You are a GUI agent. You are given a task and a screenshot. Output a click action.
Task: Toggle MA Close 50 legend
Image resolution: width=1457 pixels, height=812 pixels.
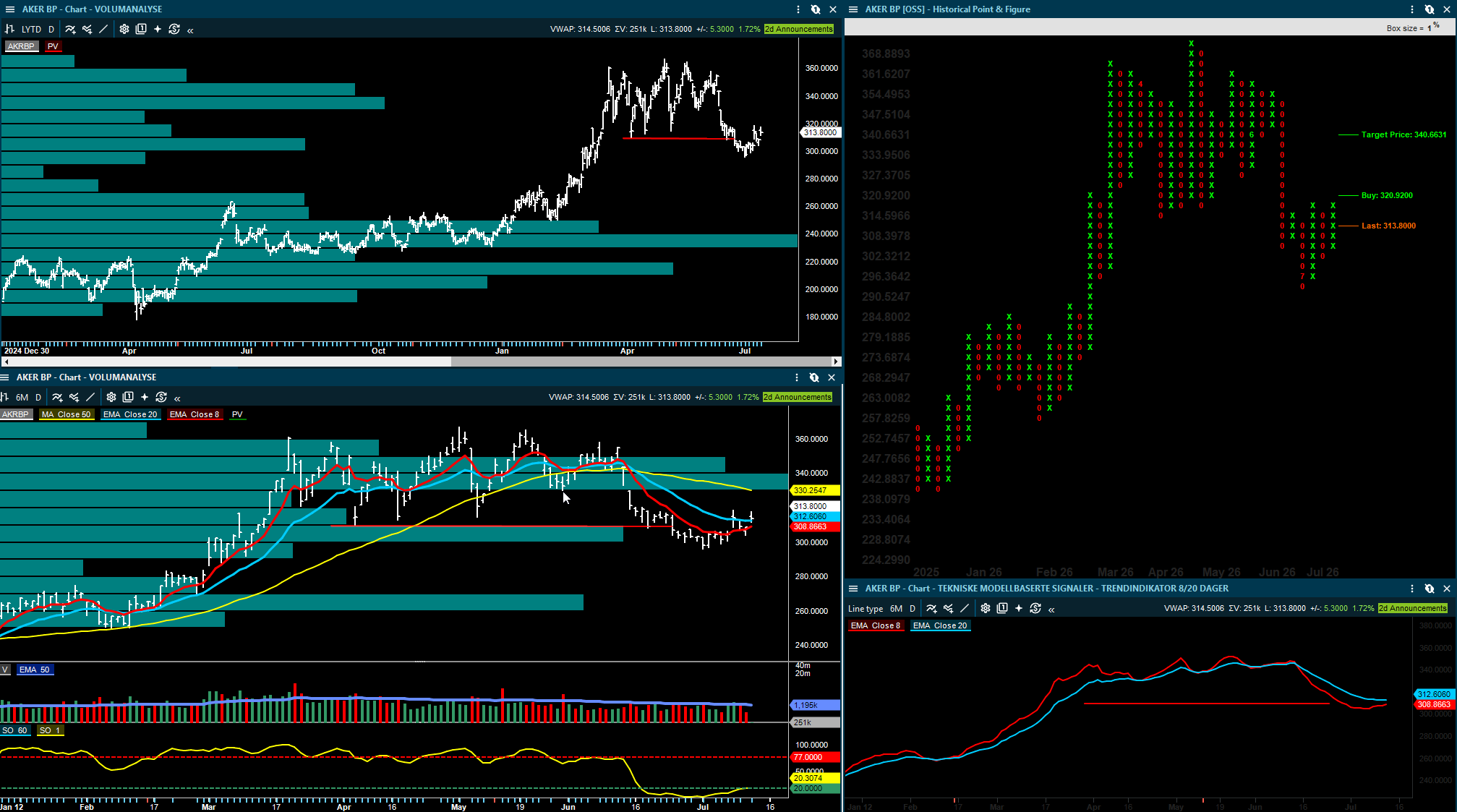[66, 414]
